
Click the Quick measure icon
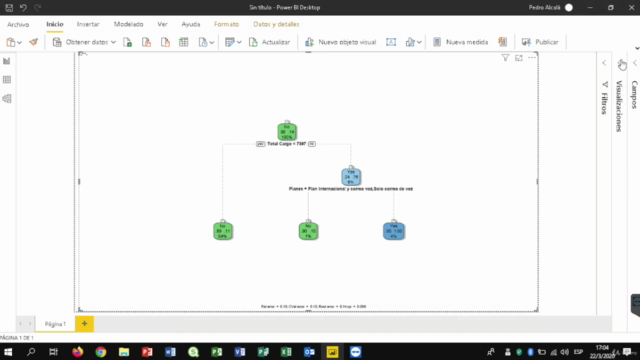coord(502,42)
